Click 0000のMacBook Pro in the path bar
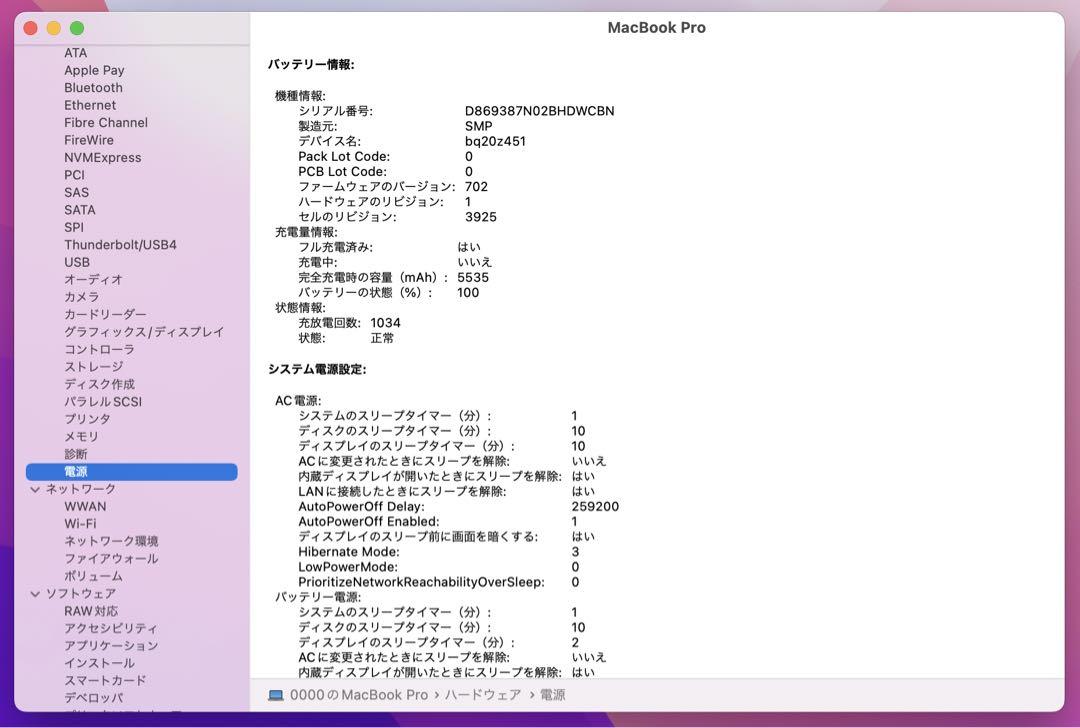 pos(359,695)
